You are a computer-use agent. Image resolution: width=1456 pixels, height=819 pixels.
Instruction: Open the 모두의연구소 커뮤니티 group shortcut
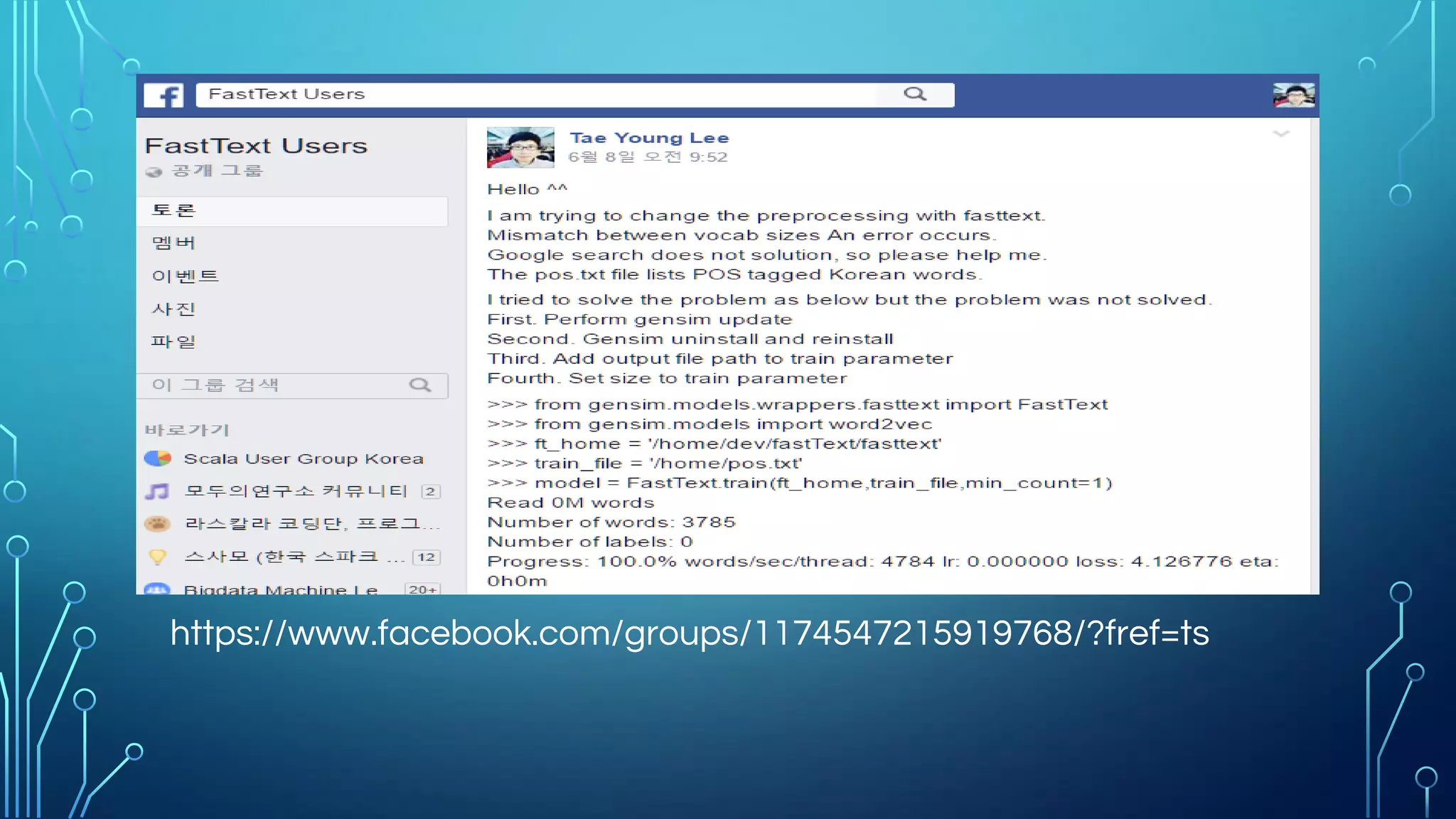[295, 491]
